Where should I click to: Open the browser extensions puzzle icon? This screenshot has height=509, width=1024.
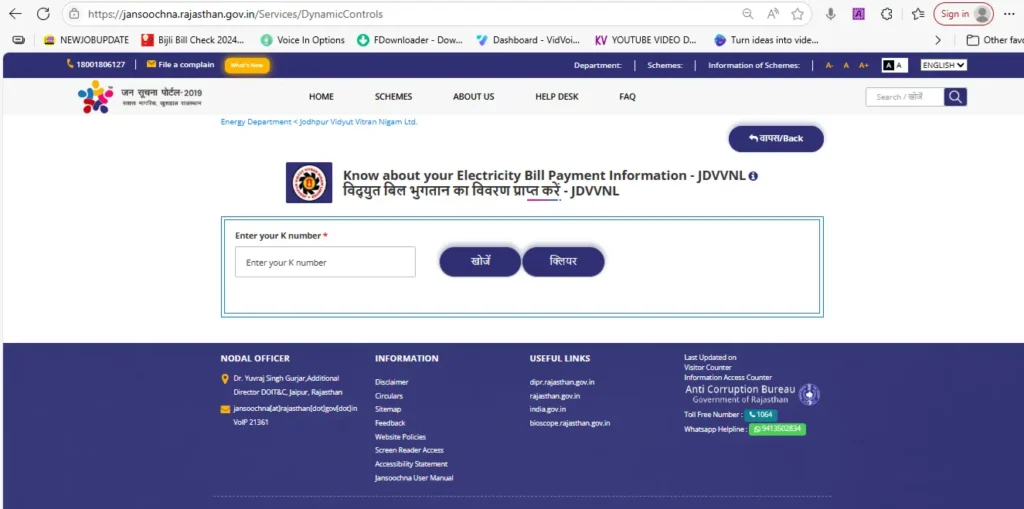[x=886, y=14]
